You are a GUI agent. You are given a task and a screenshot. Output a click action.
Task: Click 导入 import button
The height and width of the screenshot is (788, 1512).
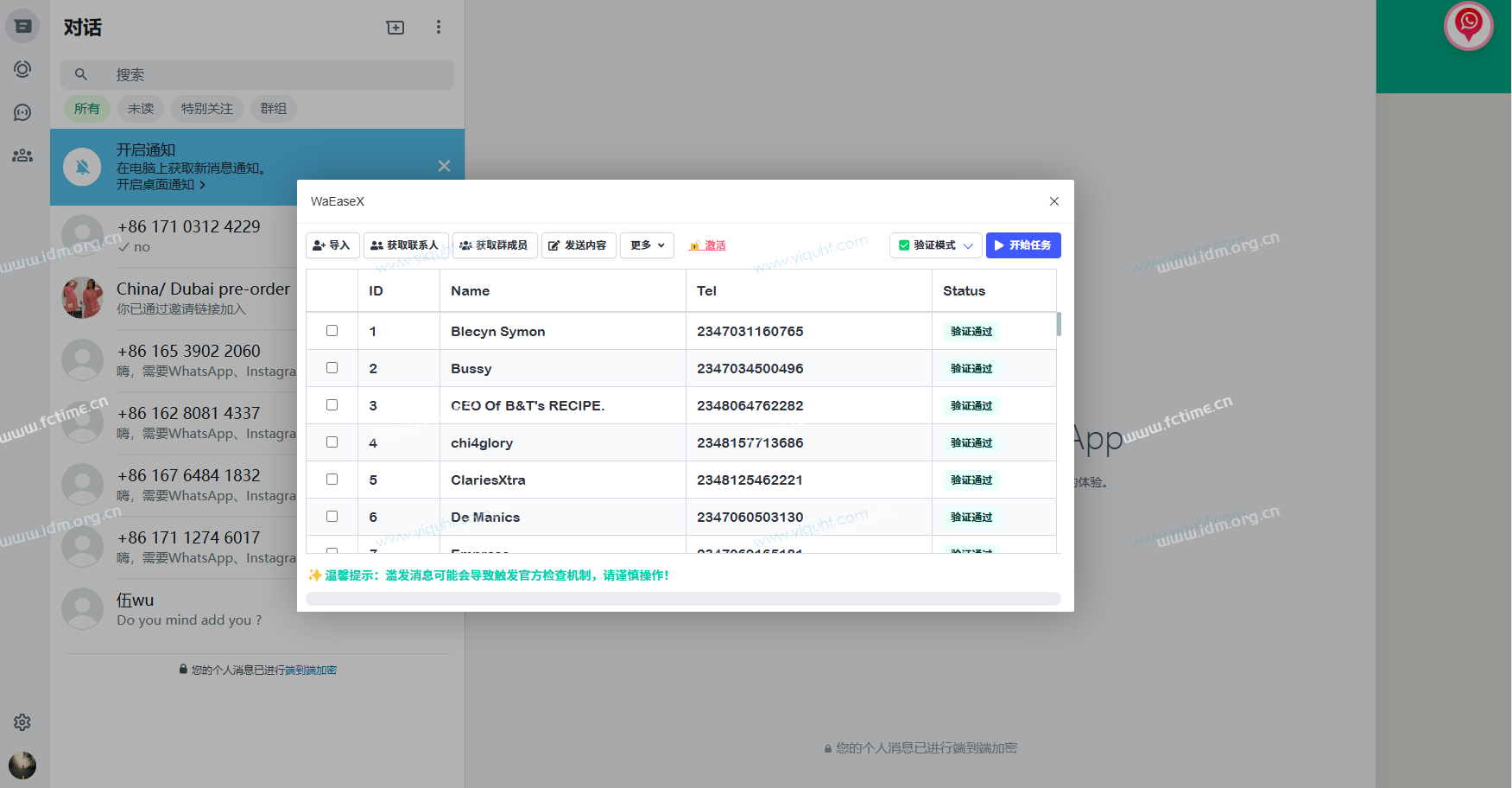pos(332,245)
